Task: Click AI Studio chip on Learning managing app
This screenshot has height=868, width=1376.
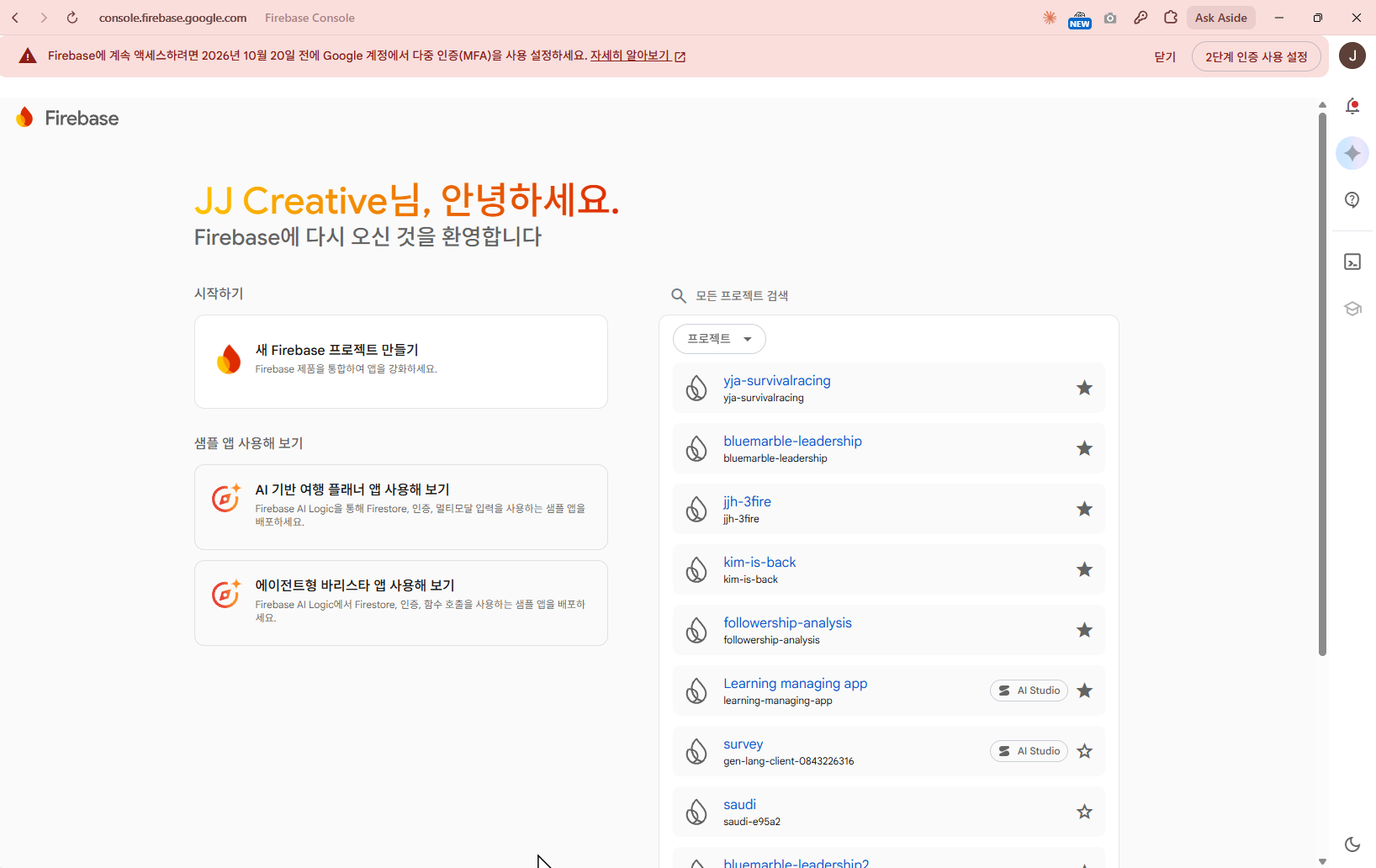Action: coord(1029,691)
